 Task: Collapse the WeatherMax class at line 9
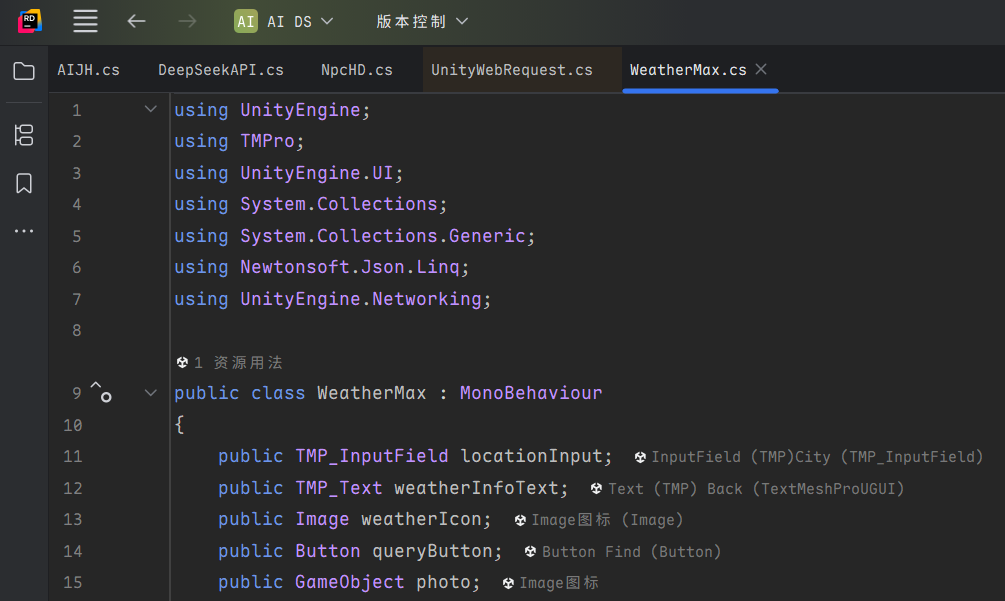151,393
